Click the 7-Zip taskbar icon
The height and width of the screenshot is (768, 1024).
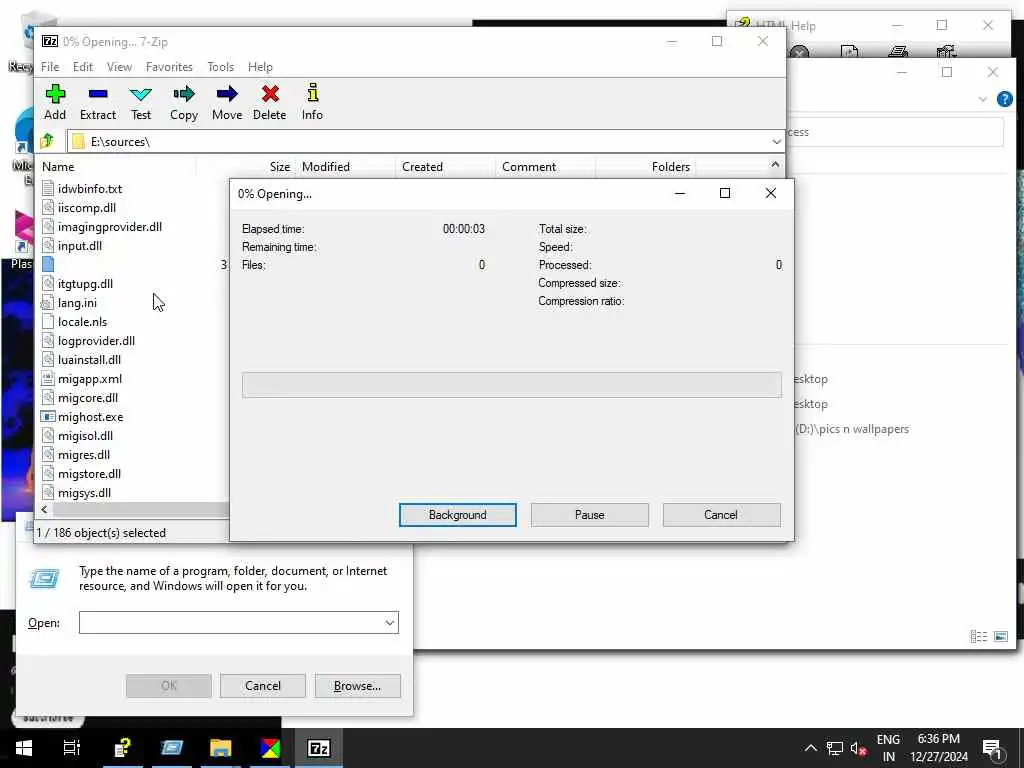tap(319, 748)
